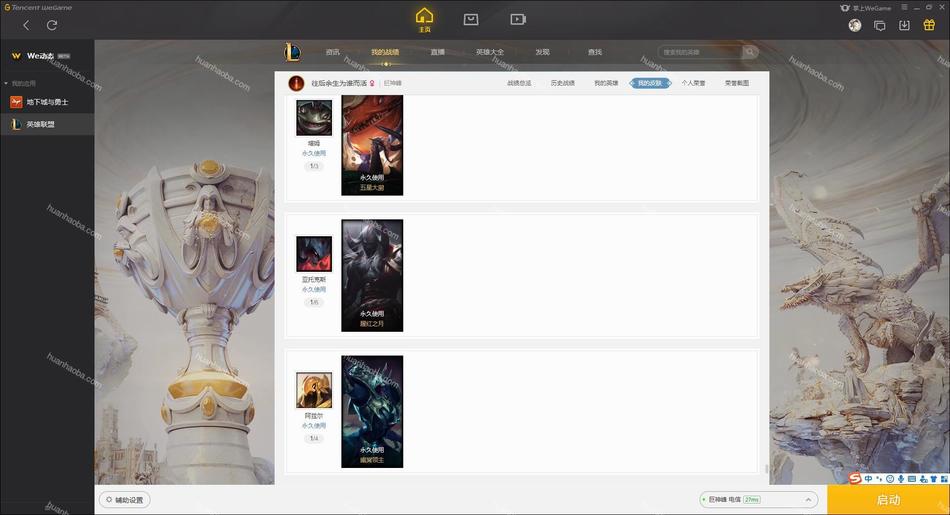Viewport: 950px width, 515px height.
Task: Click the 塔姆 champion portrait
Action: [314, 118]
